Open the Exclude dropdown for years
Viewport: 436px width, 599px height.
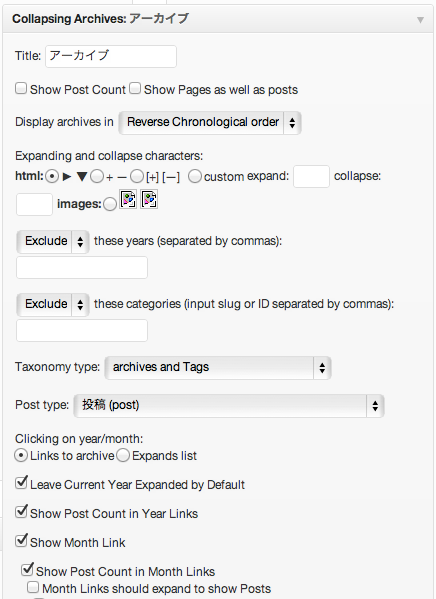(53, 241)
